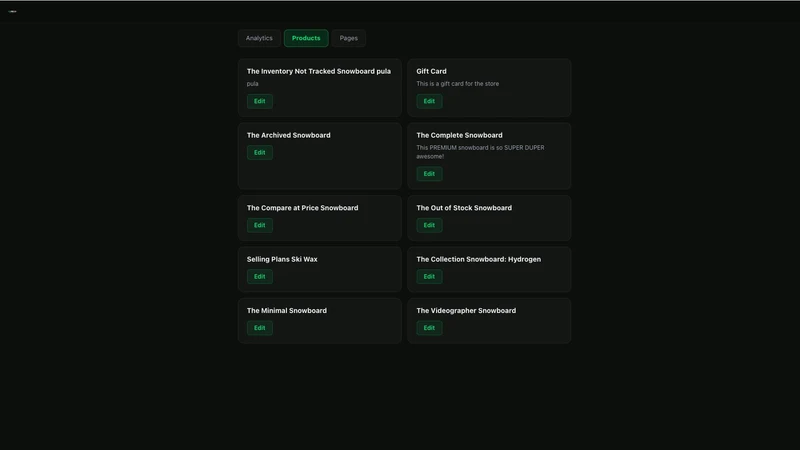Click 'The Out of Stock Snowboard' title
Image resolution: width=800 pixels, height=450 pixels.
point(464,208)
